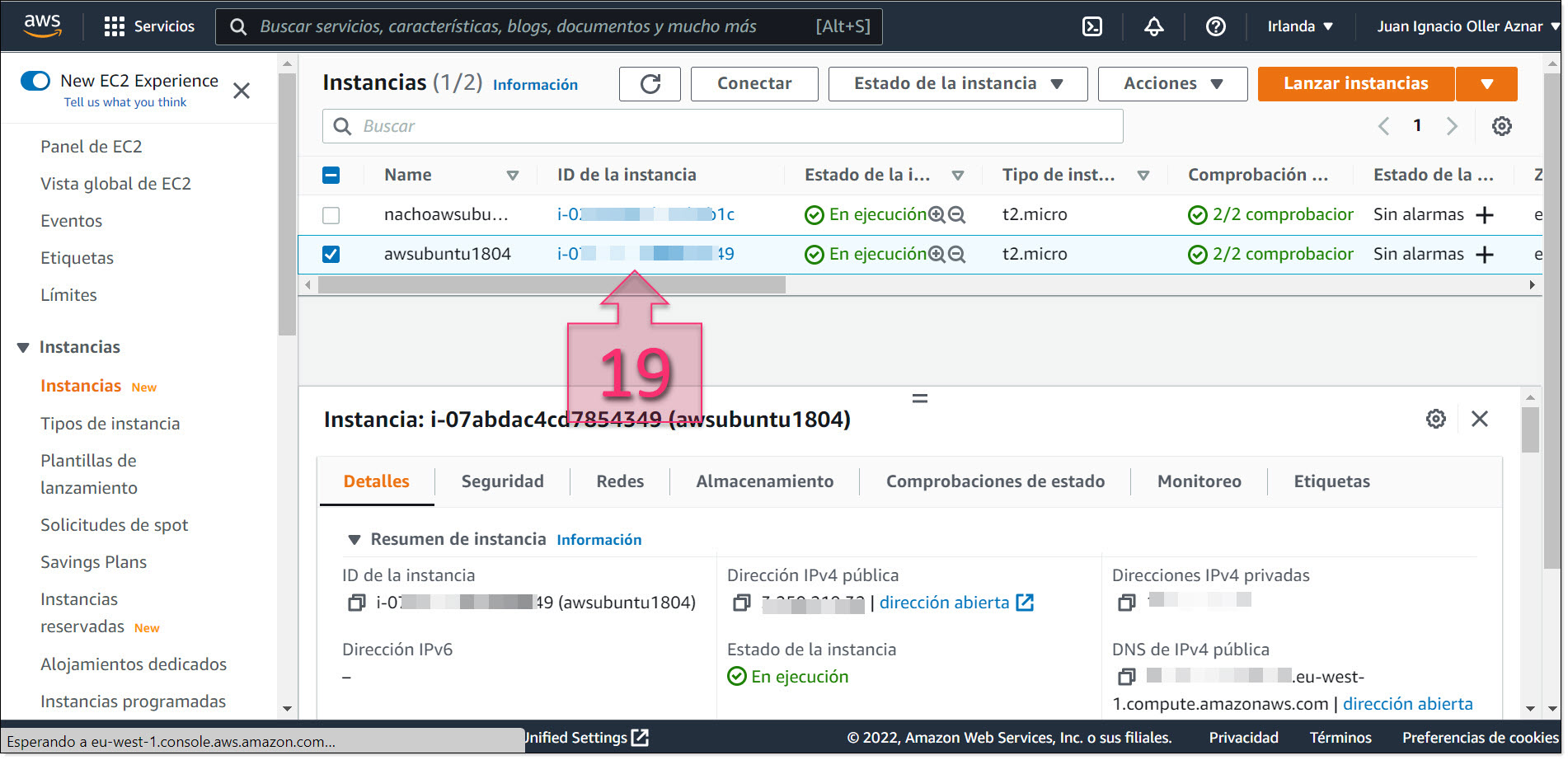The width and height of the screenshot is (1568, 760).
Task: Open the notifications bell
Action: tap(1153, 26)
